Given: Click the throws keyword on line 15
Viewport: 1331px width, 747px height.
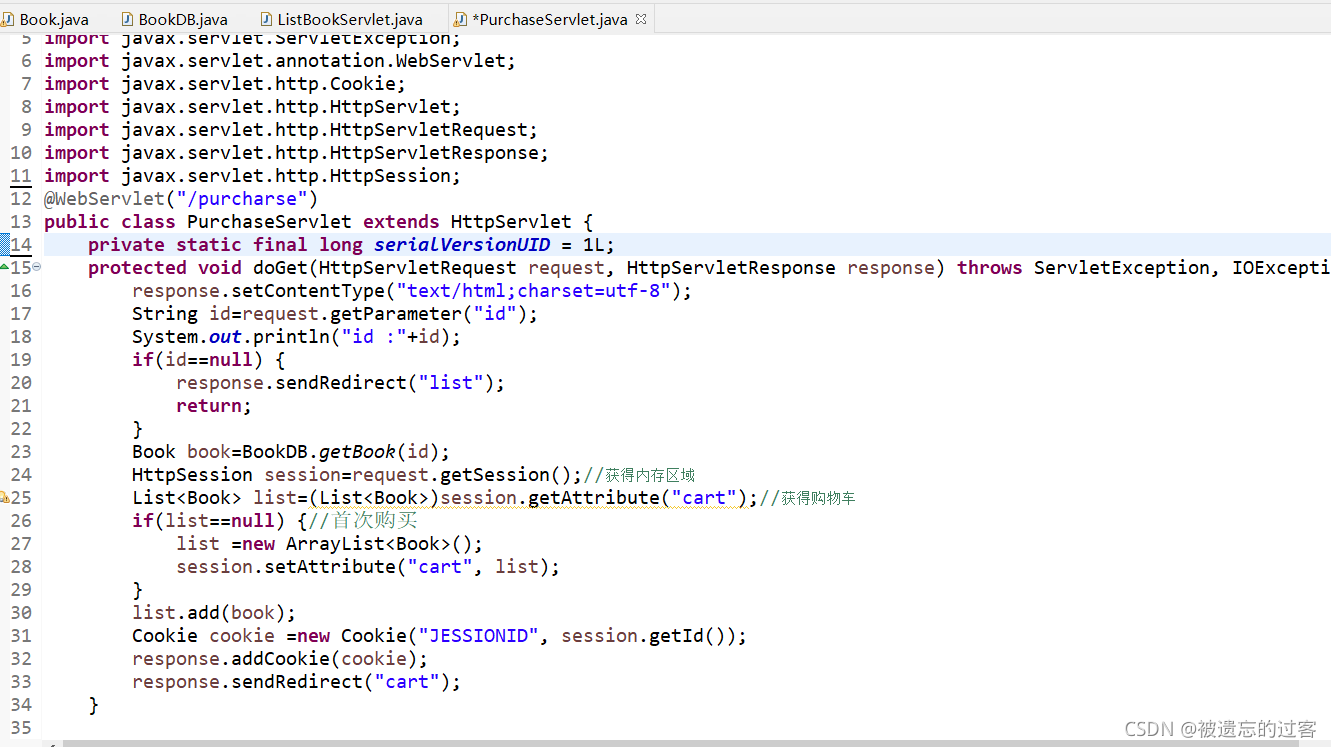Looking at the screenshot, I should 990,268.
